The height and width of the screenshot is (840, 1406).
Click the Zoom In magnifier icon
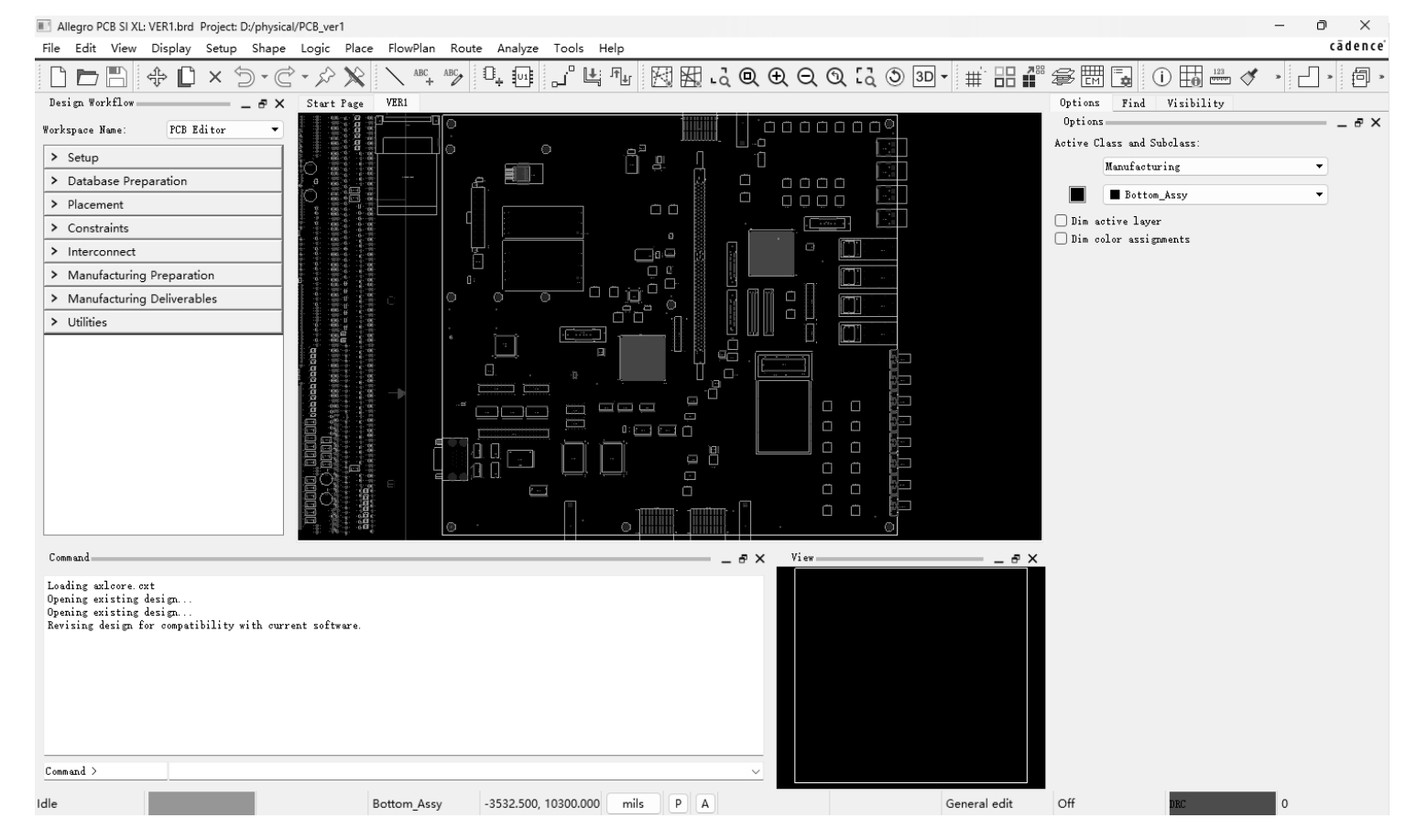[x=778, y=78]
